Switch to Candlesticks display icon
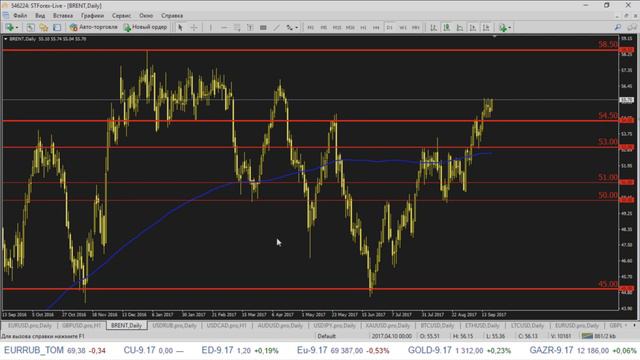 click(447, 27)
